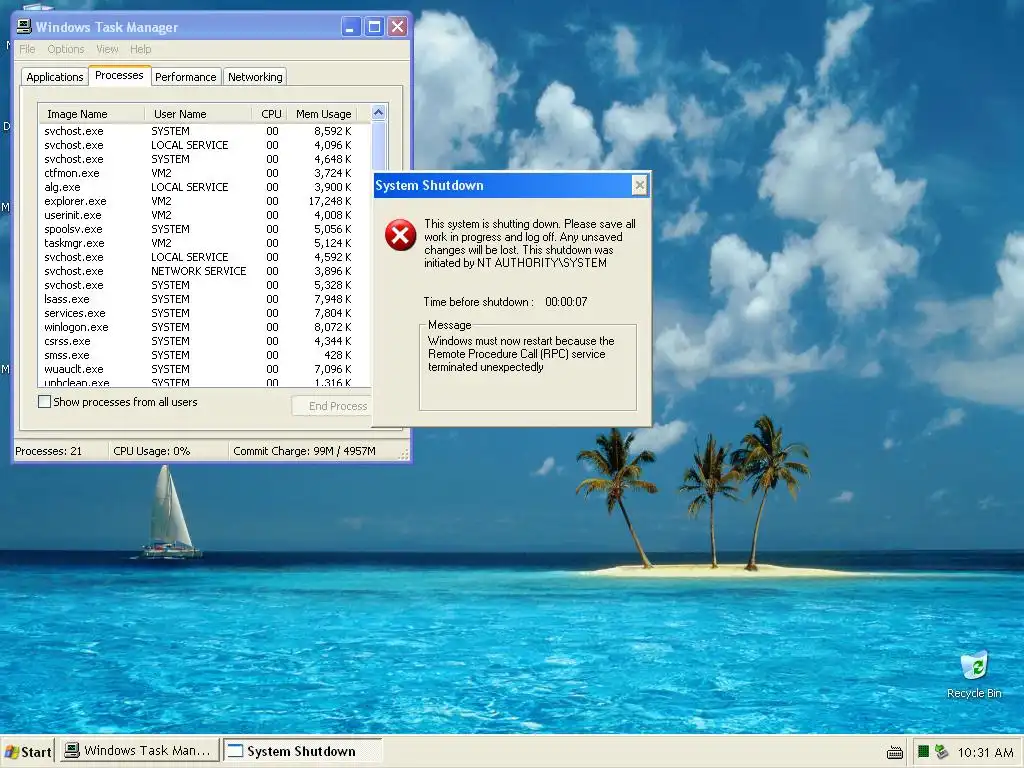Open the File menu in Task Manager
The height and width of the screenshot is (768, 1024).
(27, 49)
